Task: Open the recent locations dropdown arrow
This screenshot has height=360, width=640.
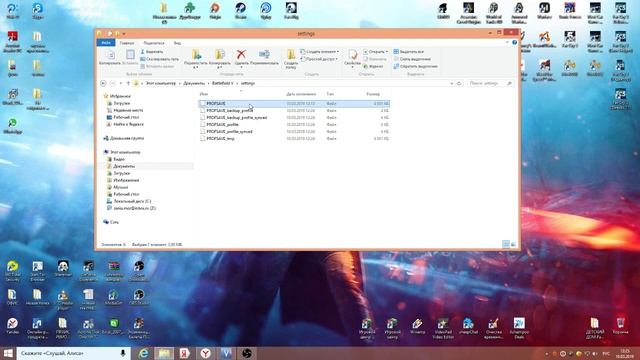Action: (121, 83)
